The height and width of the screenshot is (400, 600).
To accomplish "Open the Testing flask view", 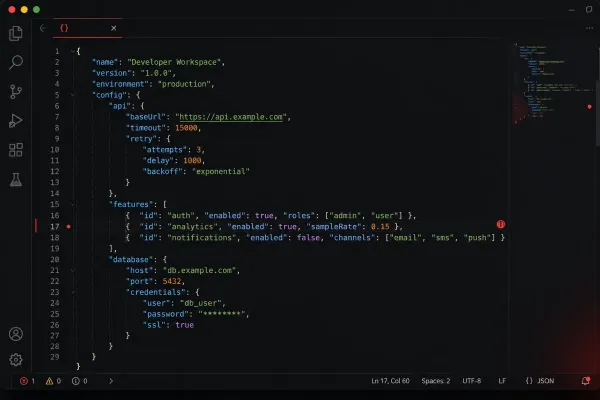I will click(16, 179).
